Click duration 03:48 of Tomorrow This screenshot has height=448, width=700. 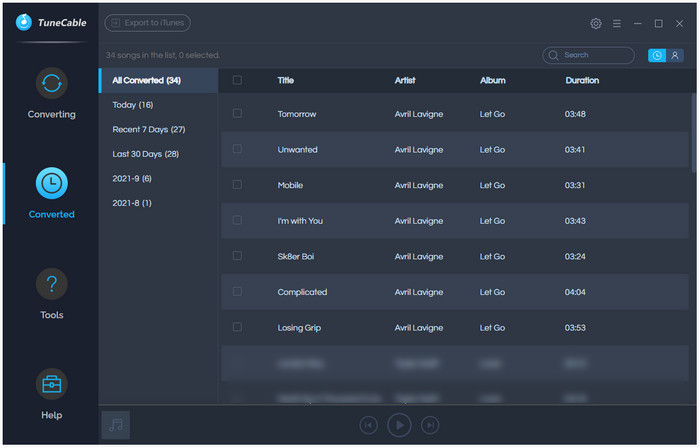click(575, 114)
